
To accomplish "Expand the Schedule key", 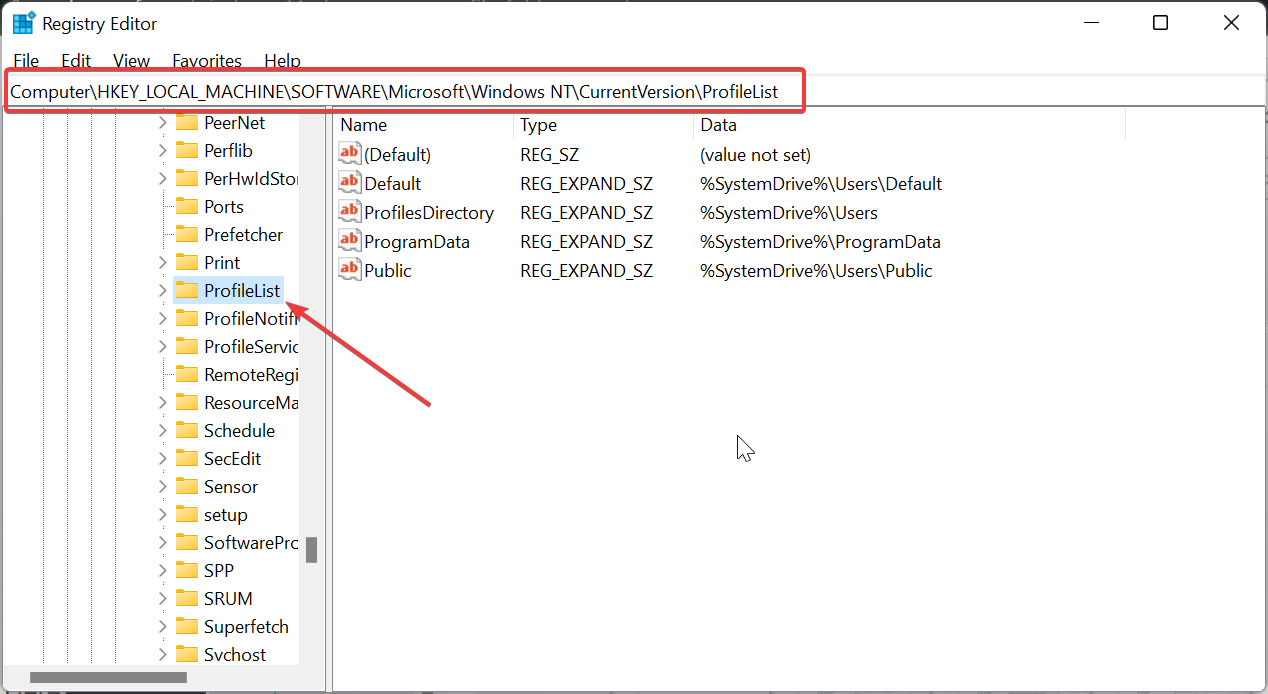I will tap(162, 430).
